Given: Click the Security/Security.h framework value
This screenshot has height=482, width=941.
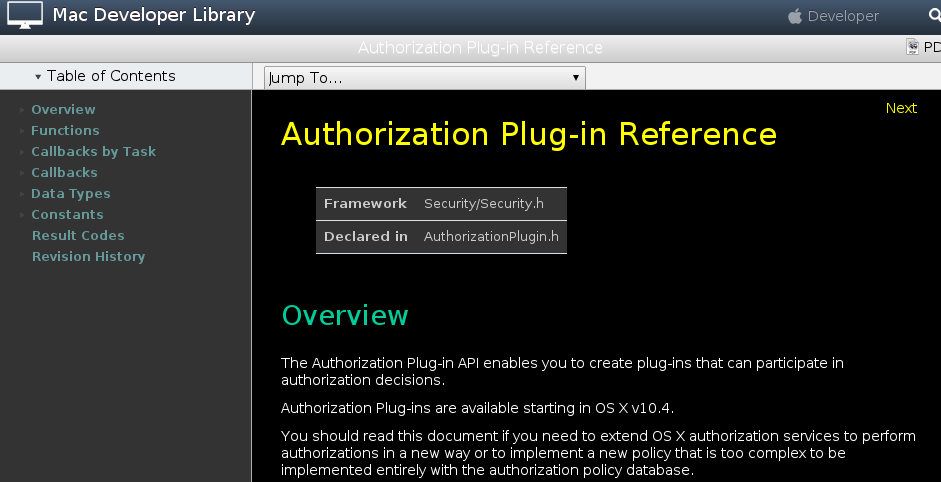Looking at the screenshot, I should (484, 203).
